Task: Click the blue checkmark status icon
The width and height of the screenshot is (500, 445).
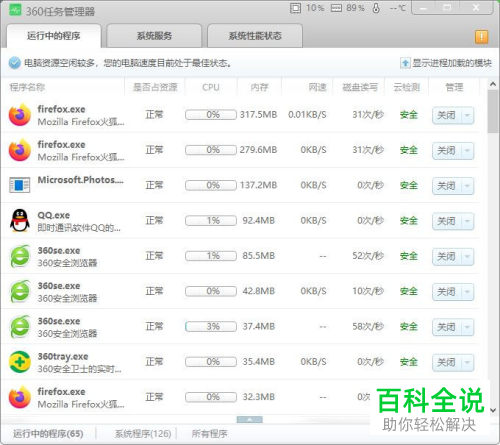Action: (15, 63)
